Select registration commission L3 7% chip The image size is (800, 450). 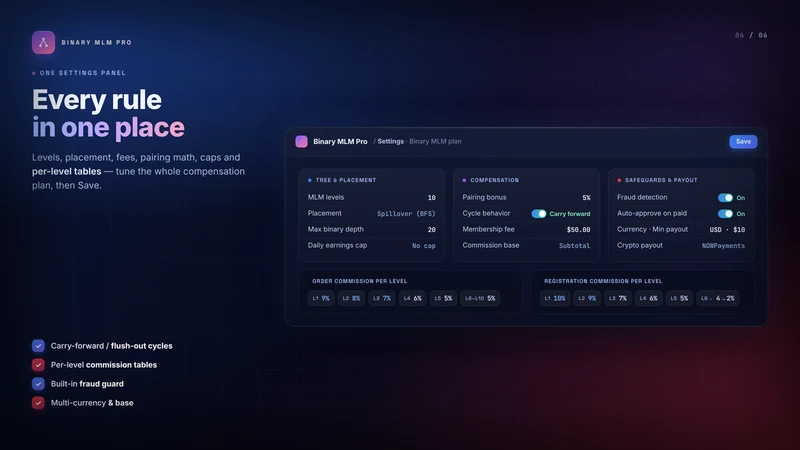[x=618, y=298]
